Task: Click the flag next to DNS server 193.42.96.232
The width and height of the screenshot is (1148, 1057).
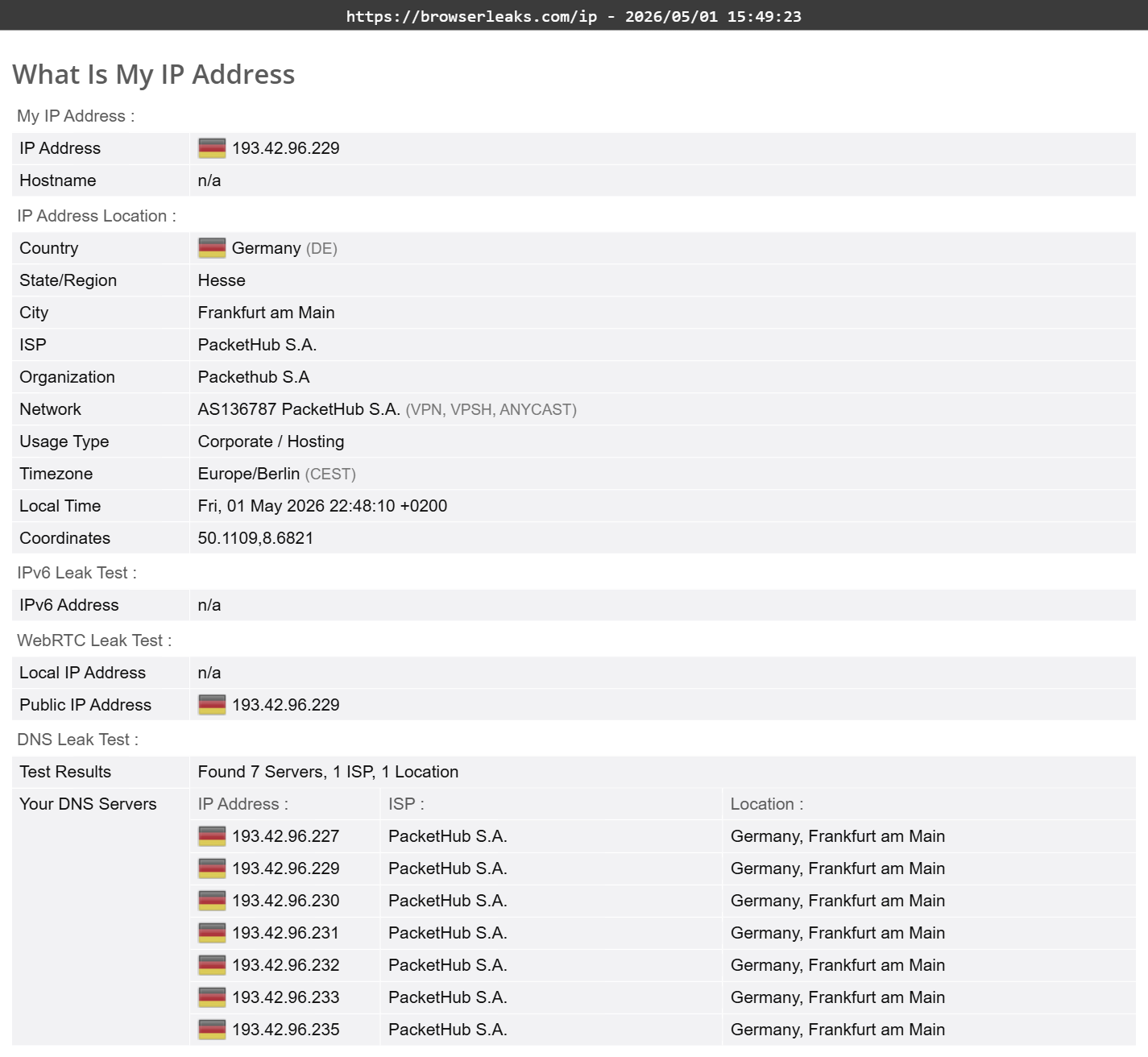Action: [x=212, y=965]
